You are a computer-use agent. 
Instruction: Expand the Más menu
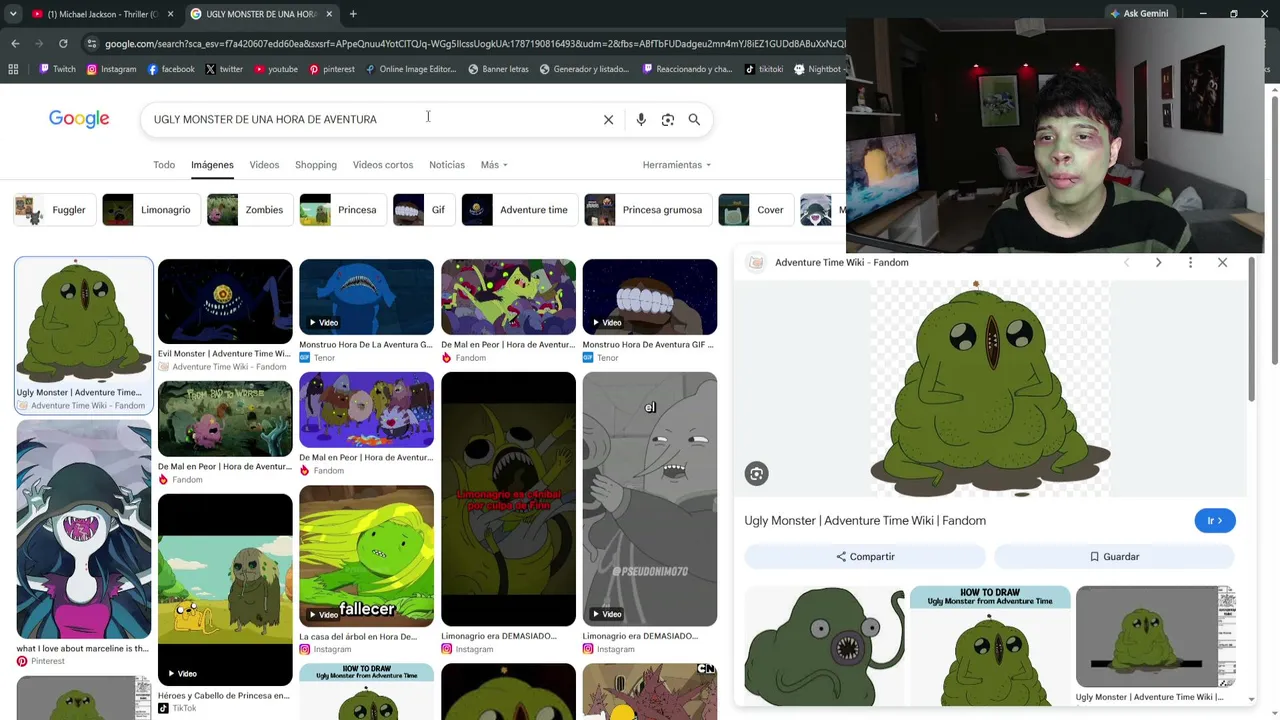click(494, 165)
